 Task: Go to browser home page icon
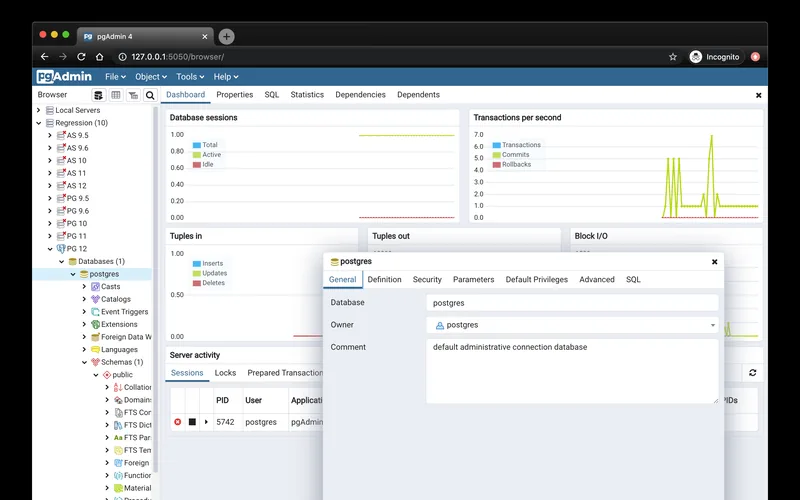point(99,57)
